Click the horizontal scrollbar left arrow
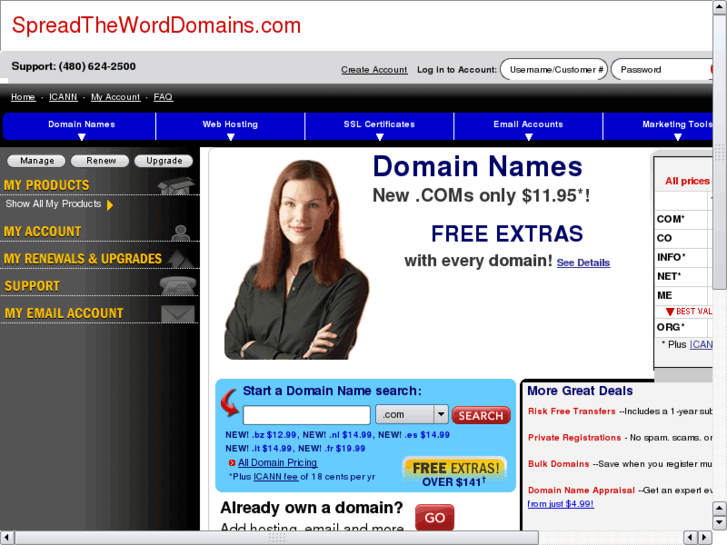 click(x=7, y=538)
